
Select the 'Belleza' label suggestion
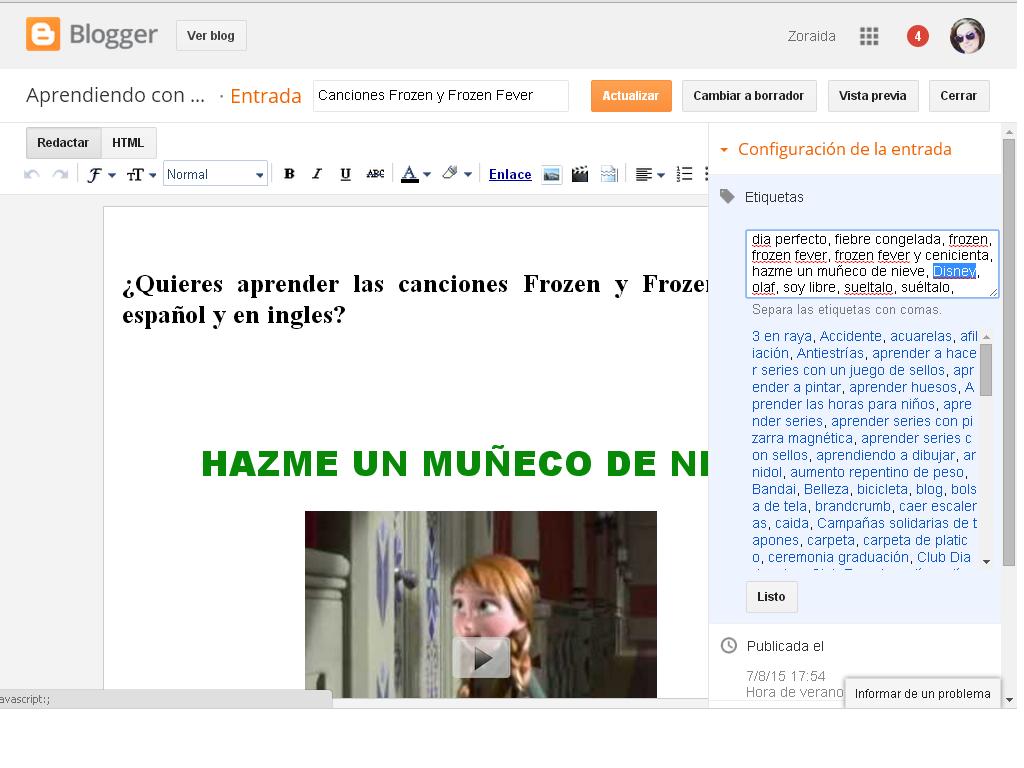coord(826,489)
